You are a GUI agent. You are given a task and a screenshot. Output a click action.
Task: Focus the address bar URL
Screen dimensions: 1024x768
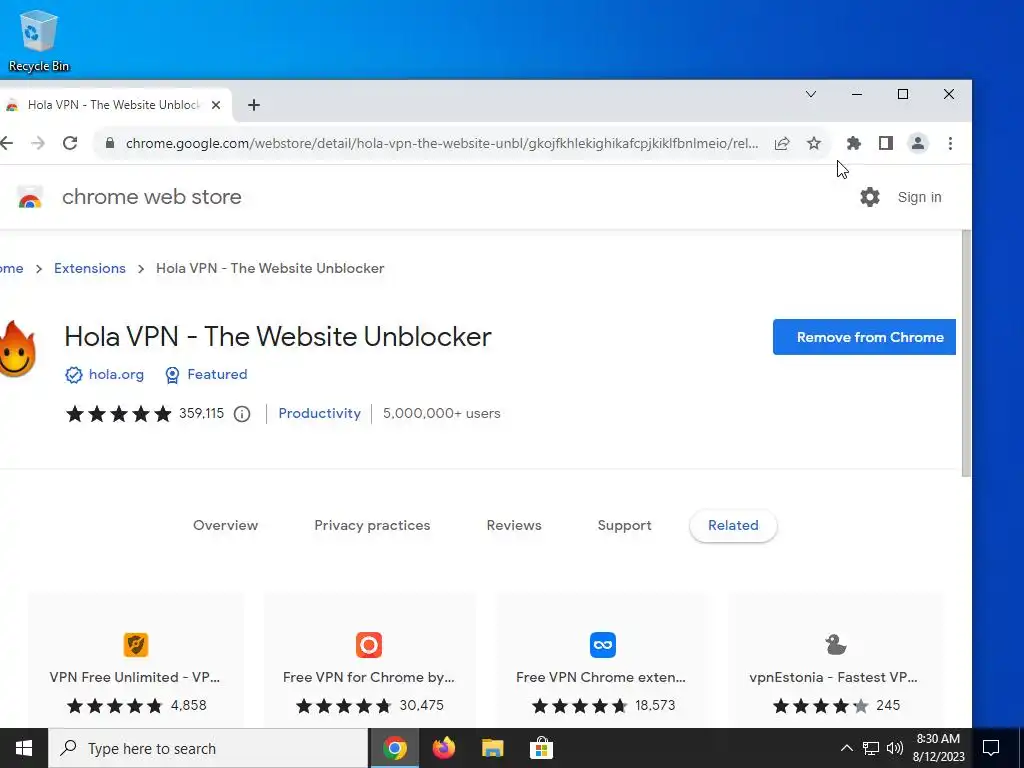(x=442, y=143)
